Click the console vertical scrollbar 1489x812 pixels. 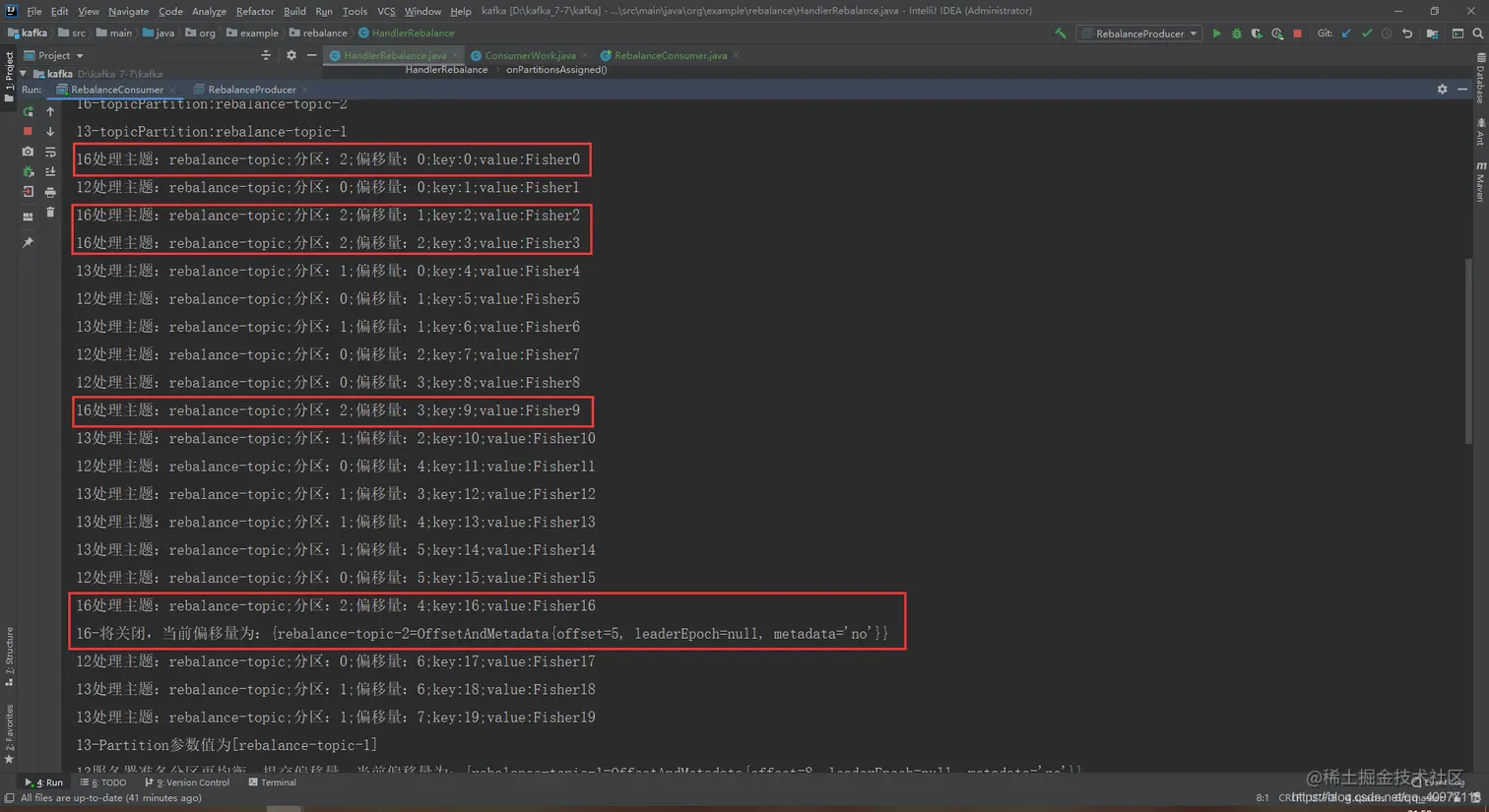tap(1469, 349)
